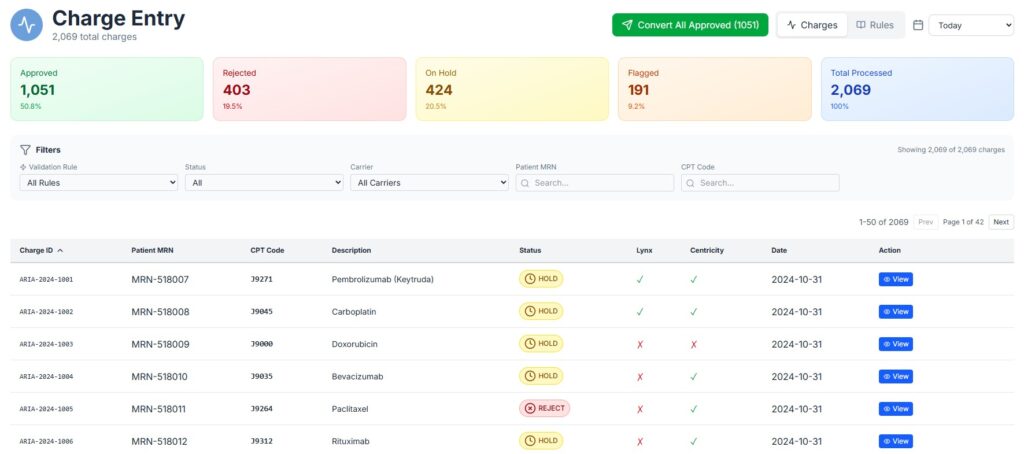The image size is (1024, 454).
Task: Sort by Charge ID column arrow
Action: coord(60,250)
